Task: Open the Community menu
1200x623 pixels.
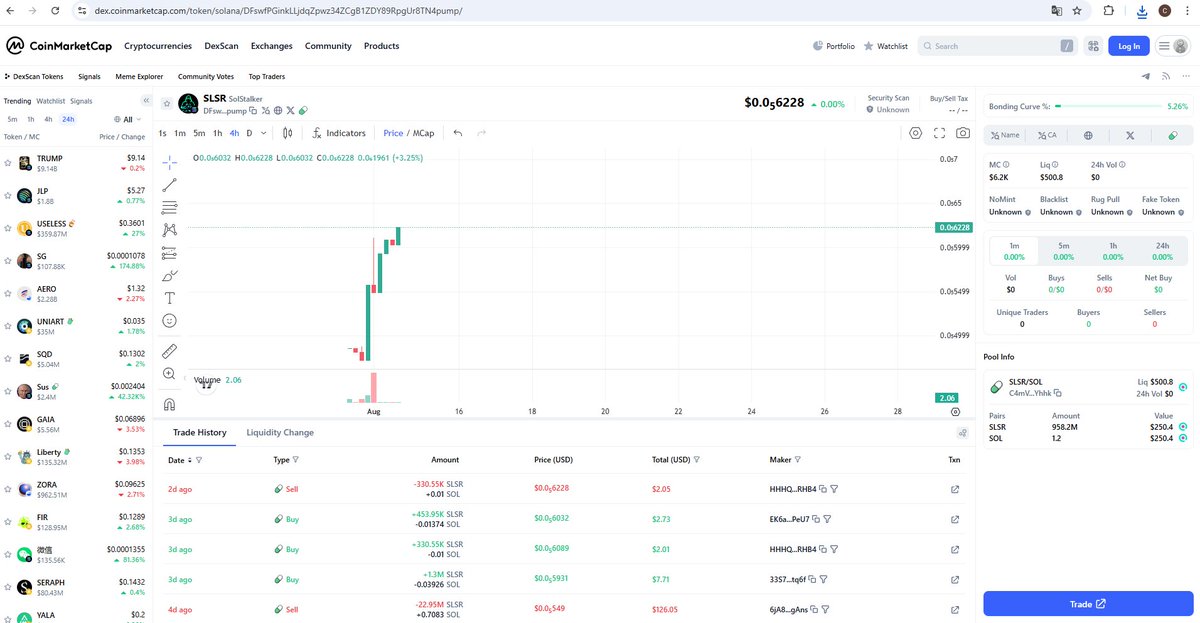Action: [328, 46]
